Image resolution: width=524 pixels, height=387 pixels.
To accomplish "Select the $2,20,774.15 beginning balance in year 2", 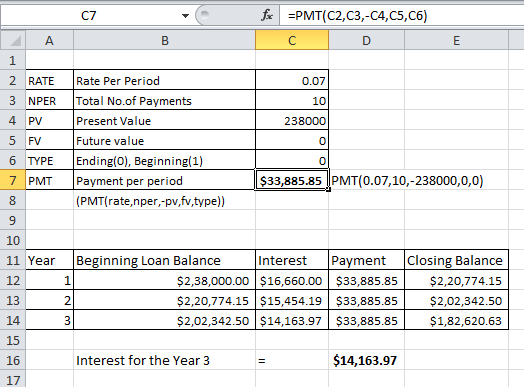I will (x=164, y=300).
